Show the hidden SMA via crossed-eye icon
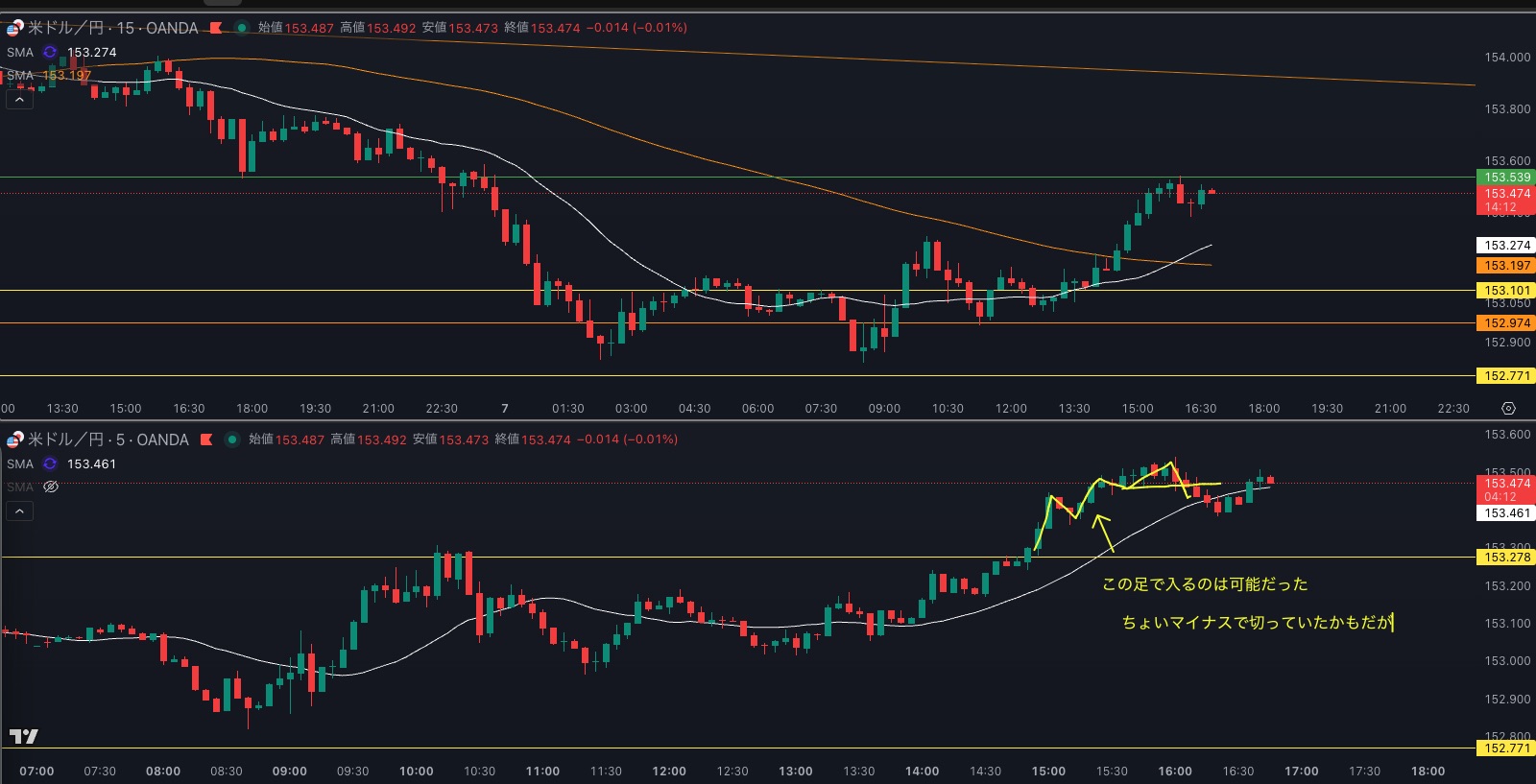 pos(51,487)
